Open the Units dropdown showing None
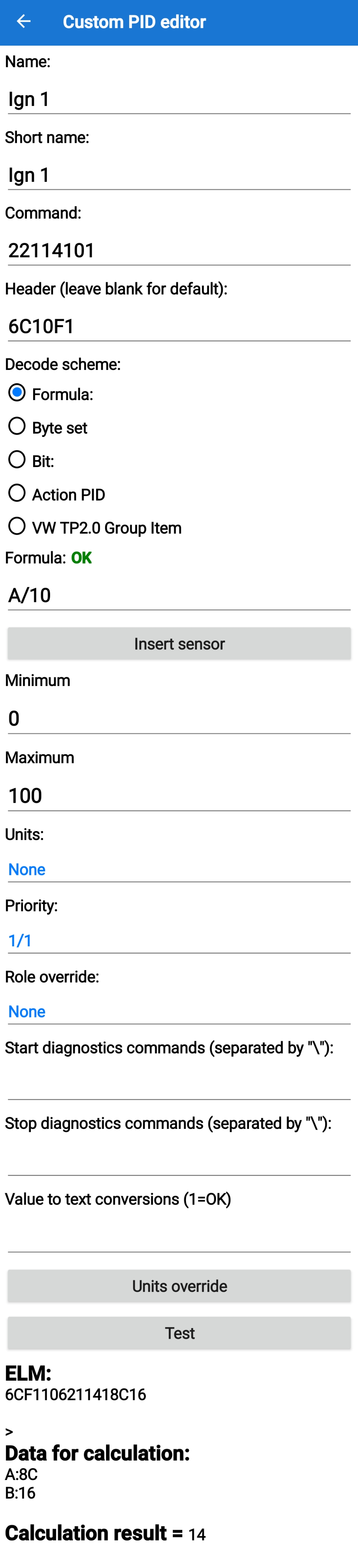Viewport: 358px width, 1568px height. click(x=179, y=869)
